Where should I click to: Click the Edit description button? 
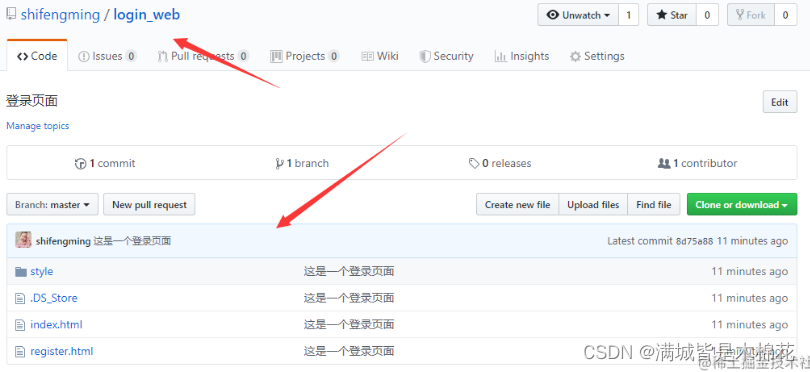[780, 102]
